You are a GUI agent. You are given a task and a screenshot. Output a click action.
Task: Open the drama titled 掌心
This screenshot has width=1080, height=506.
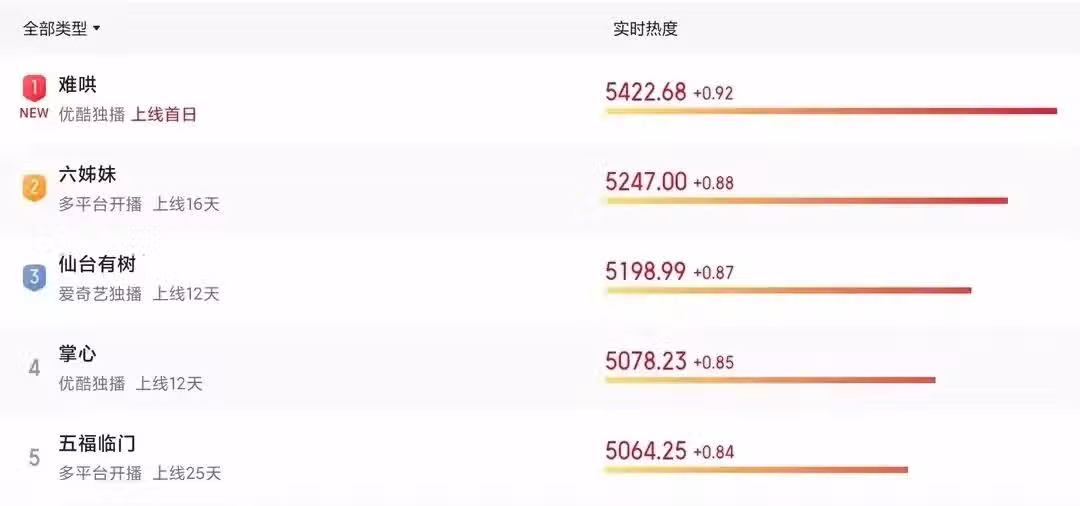(x=77, y=355)
